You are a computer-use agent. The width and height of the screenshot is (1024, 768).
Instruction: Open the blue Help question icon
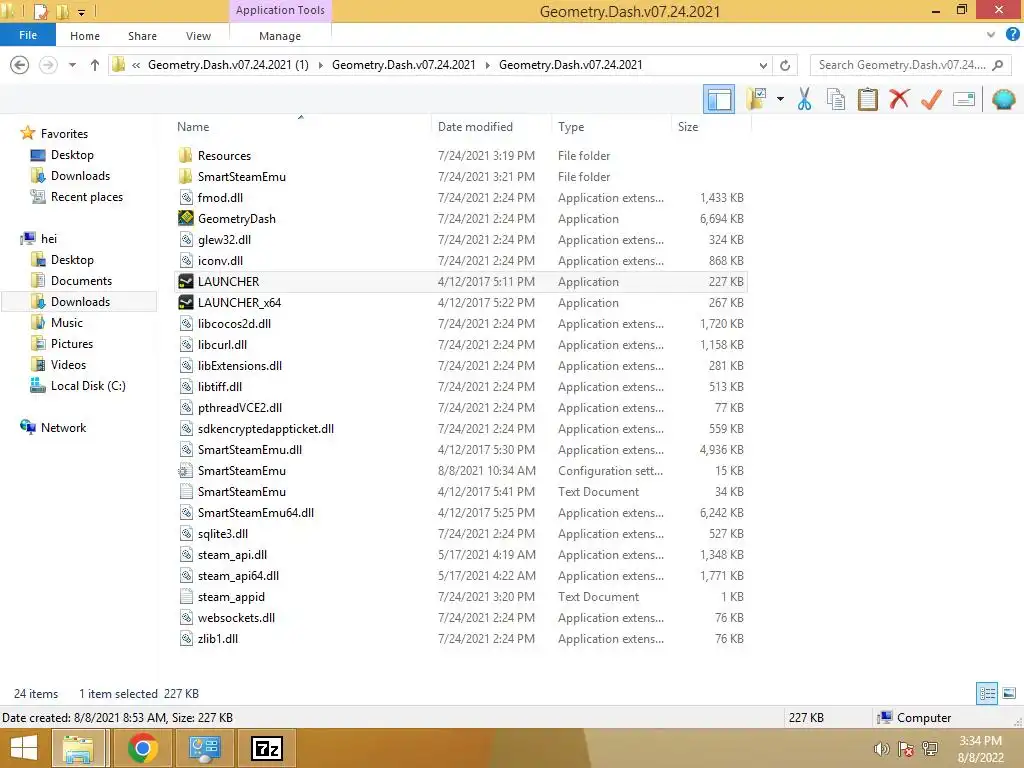[x=1013, y=35]
